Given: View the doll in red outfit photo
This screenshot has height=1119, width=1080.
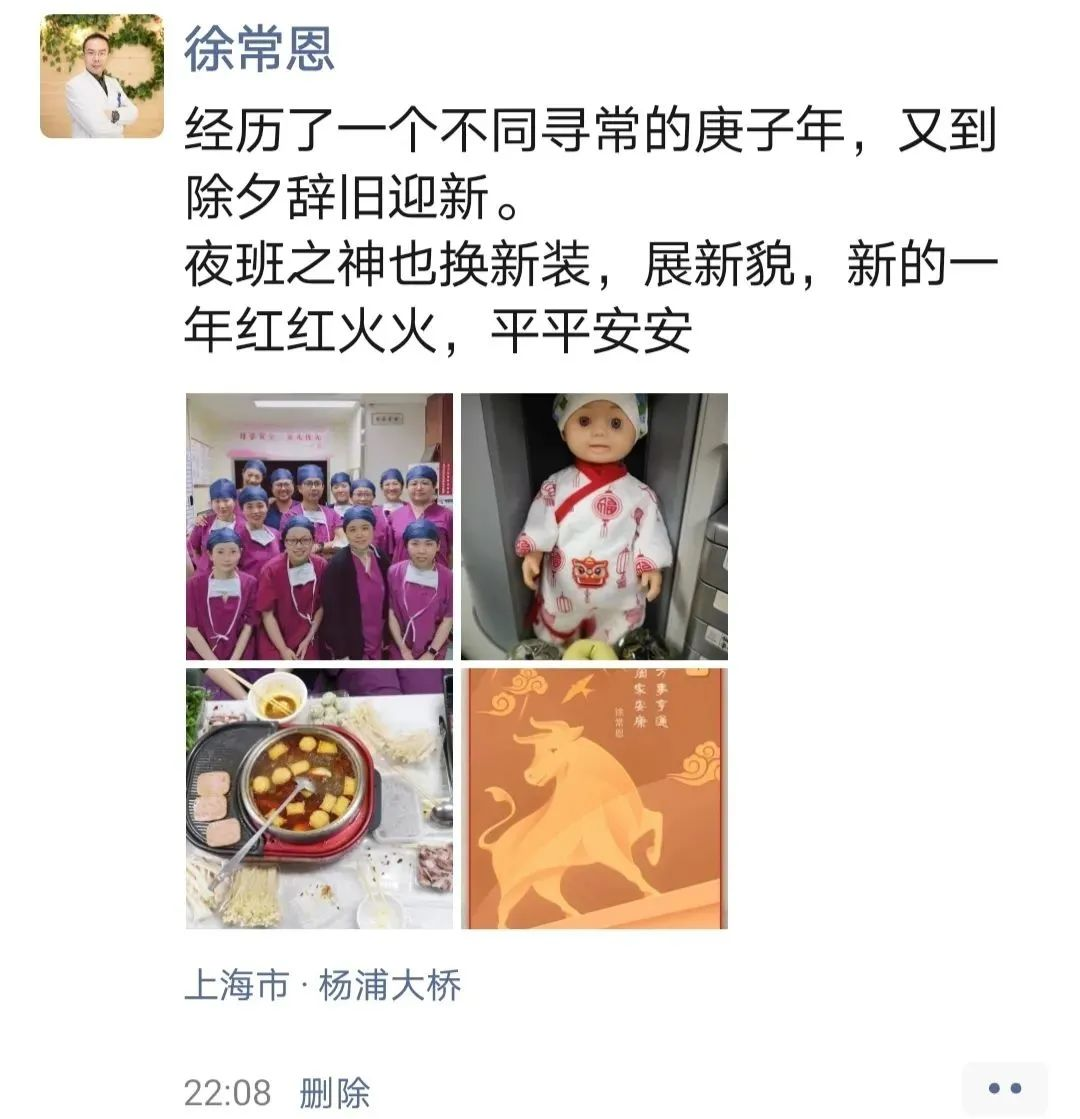Looking at the screenshot, I should (594, 526).
